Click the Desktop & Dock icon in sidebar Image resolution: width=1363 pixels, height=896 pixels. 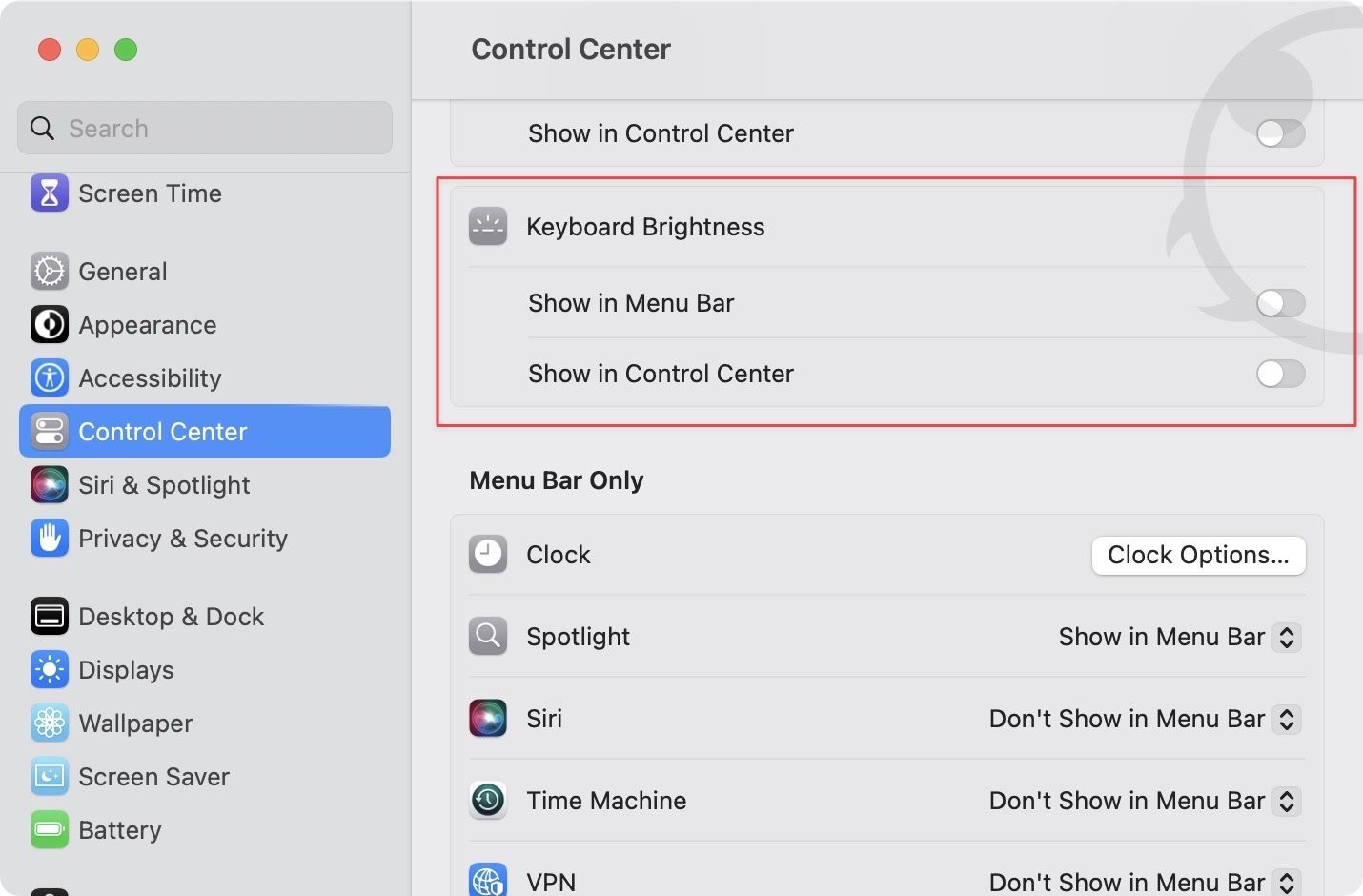pos(50,617)
